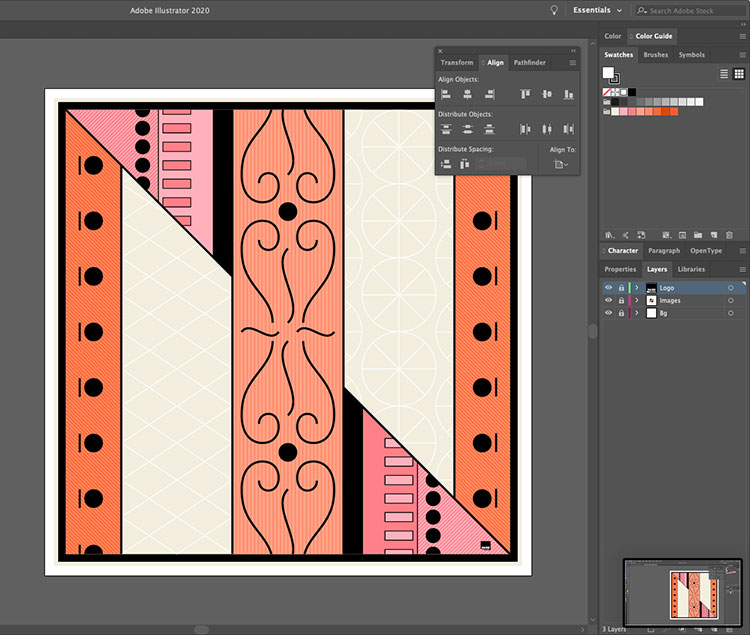750x635 pixels.
Task: Switch to the Pathfinder tab
Action: pos(529,63)
